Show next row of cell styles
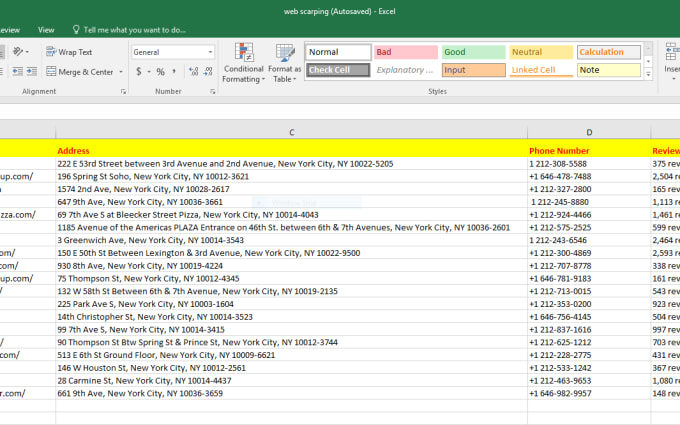The image size is (680, 425). click(648, 61)
